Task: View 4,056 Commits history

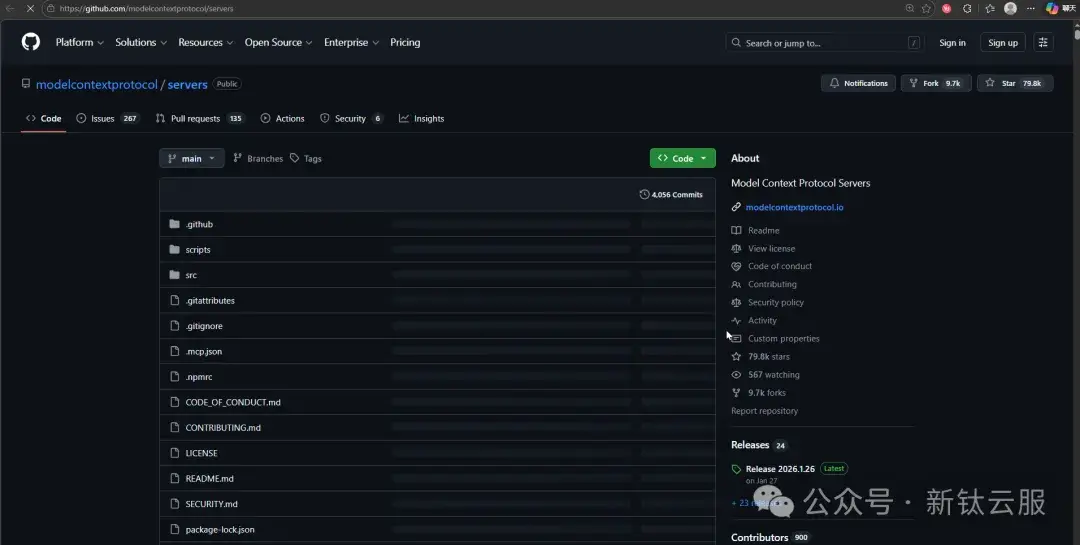Action: [671, 195]
